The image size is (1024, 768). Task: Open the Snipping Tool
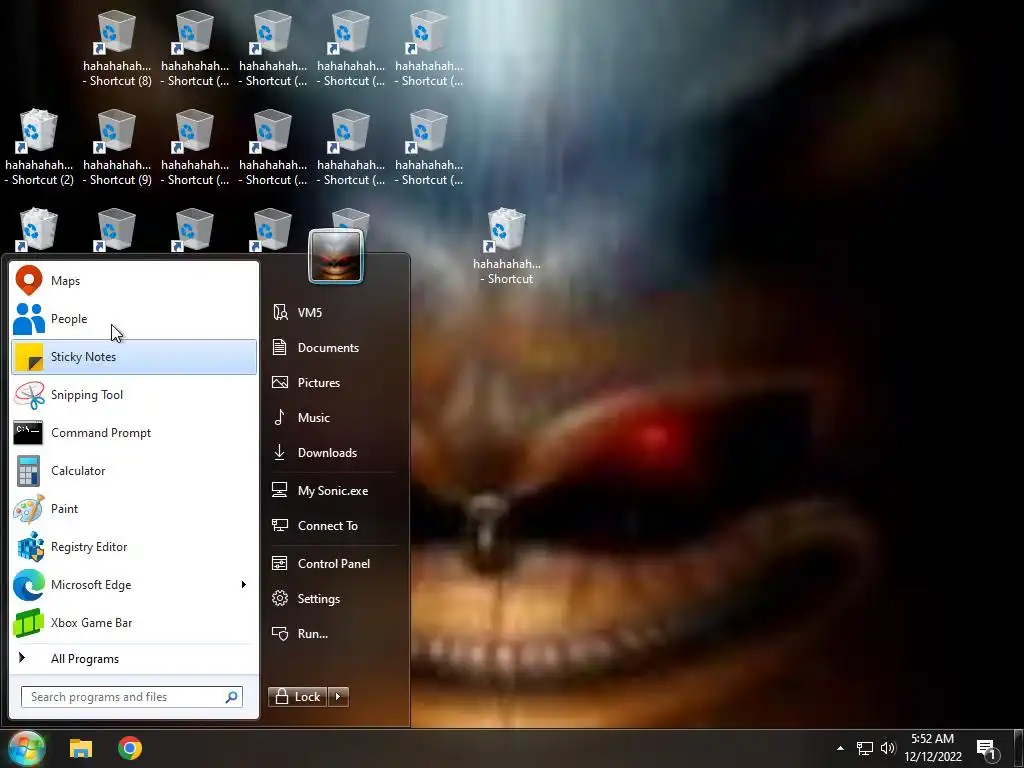coord(134,394)
